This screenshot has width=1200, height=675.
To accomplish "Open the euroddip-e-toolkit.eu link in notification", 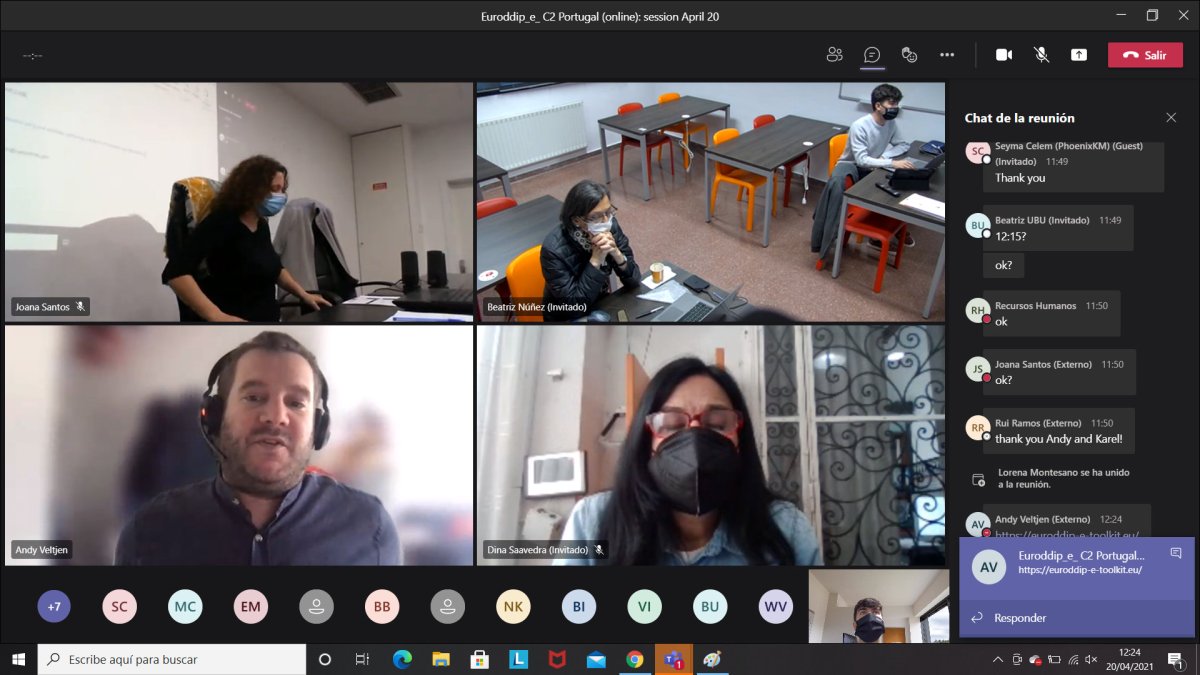I will coord(1080,570).
